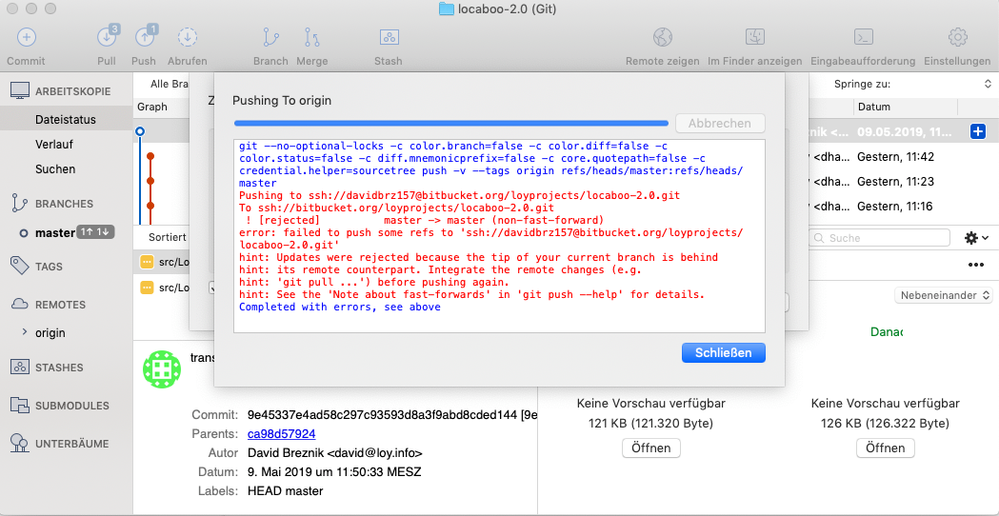Viewport: 999px width, 516px height.
Task: Click the Remotes cloud icon
Action: pos(19,305)
